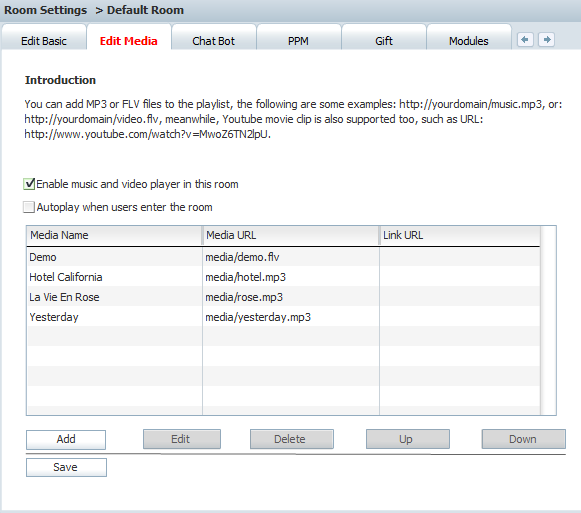Click the Delete media button

point(292,439)
